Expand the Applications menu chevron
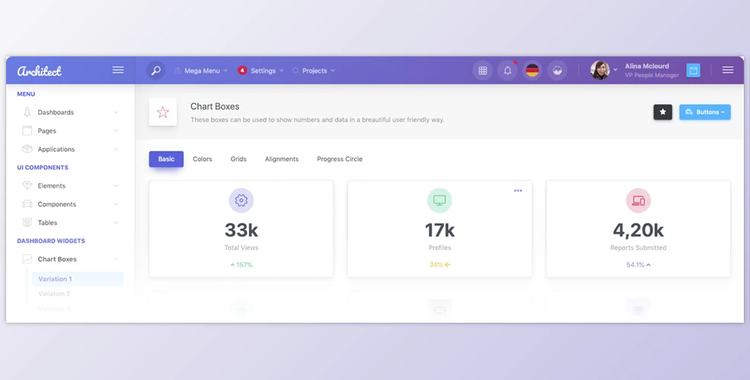 point(116,149)
